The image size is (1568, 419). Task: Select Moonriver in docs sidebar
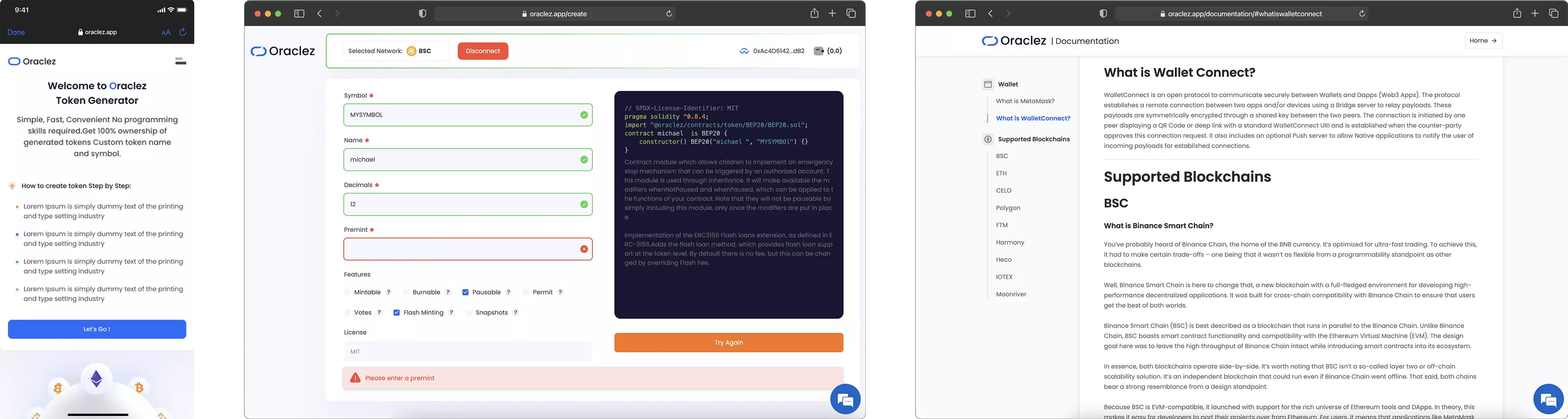(x=1011, y=294)
